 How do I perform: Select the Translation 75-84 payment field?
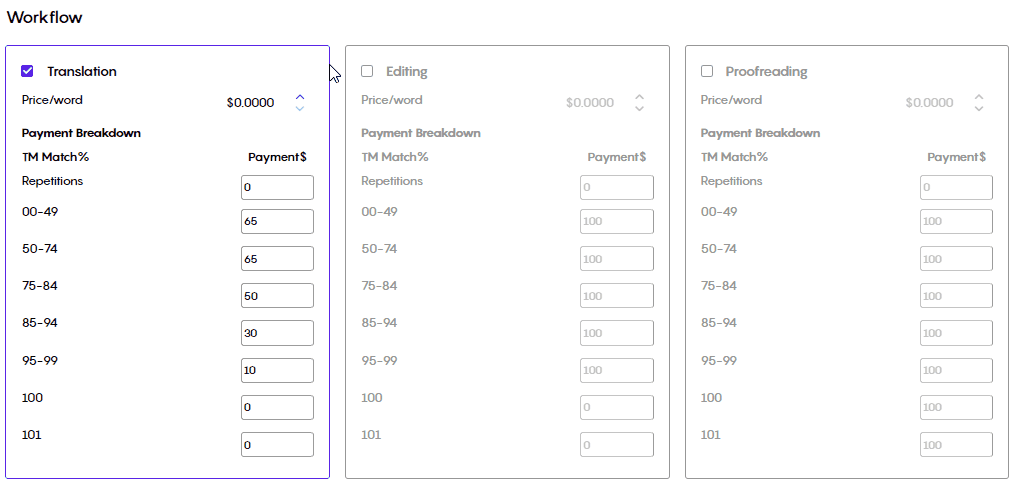(277, 295)
